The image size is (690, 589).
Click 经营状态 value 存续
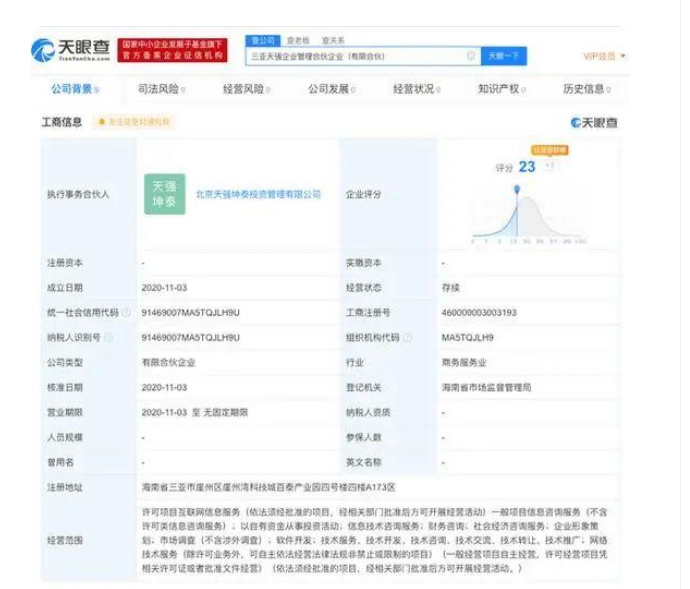(450, 288)
